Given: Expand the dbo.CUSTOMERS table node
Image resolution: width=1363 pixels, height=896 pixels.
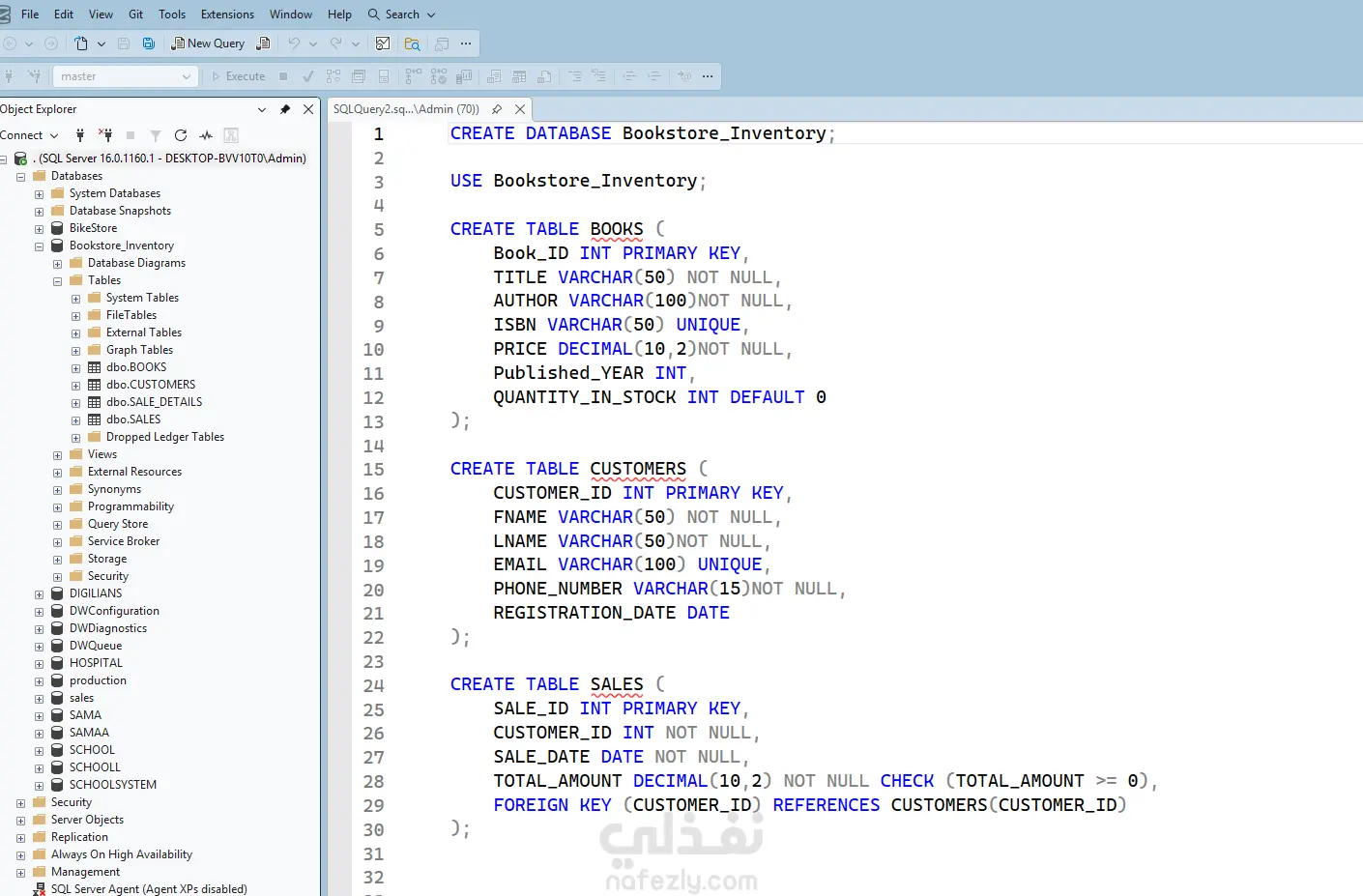Looking at the screenshot, I should point(75,386).
